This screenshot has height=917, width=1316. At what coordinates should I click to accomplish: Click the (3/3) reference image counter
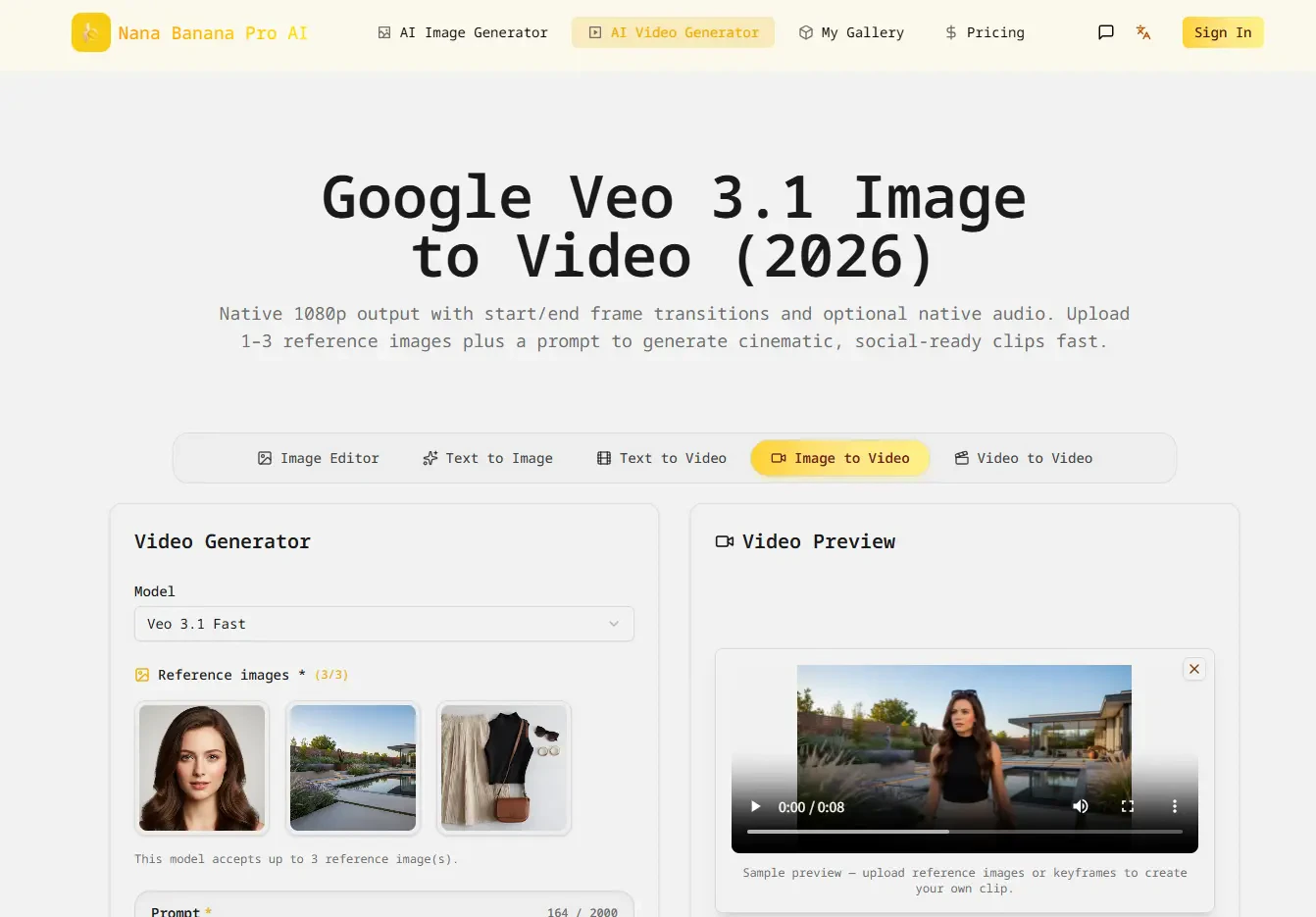pos(331,675)
